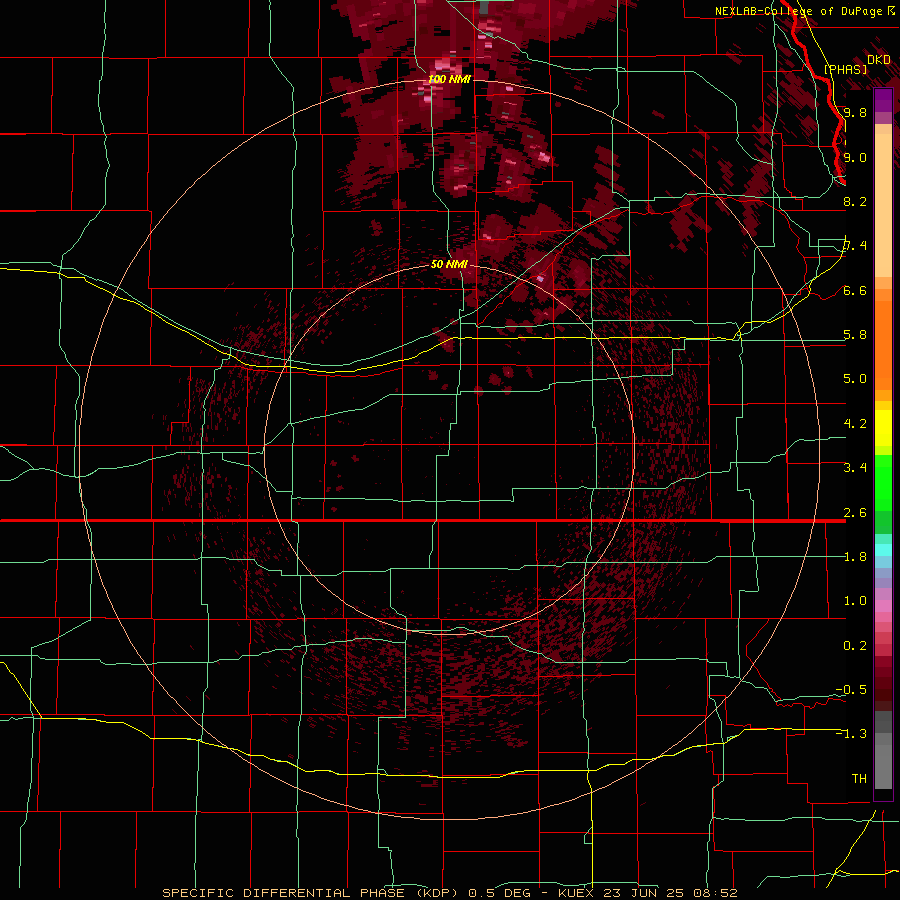Click the NEXLAB-College of DuPage credit text
The image size is (900, 900).
[798, 11]
